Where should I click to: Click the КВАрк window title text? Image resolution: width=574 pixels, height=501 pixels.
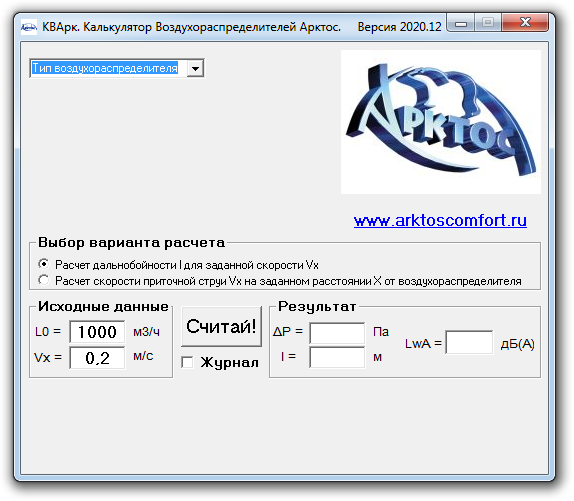191,27
